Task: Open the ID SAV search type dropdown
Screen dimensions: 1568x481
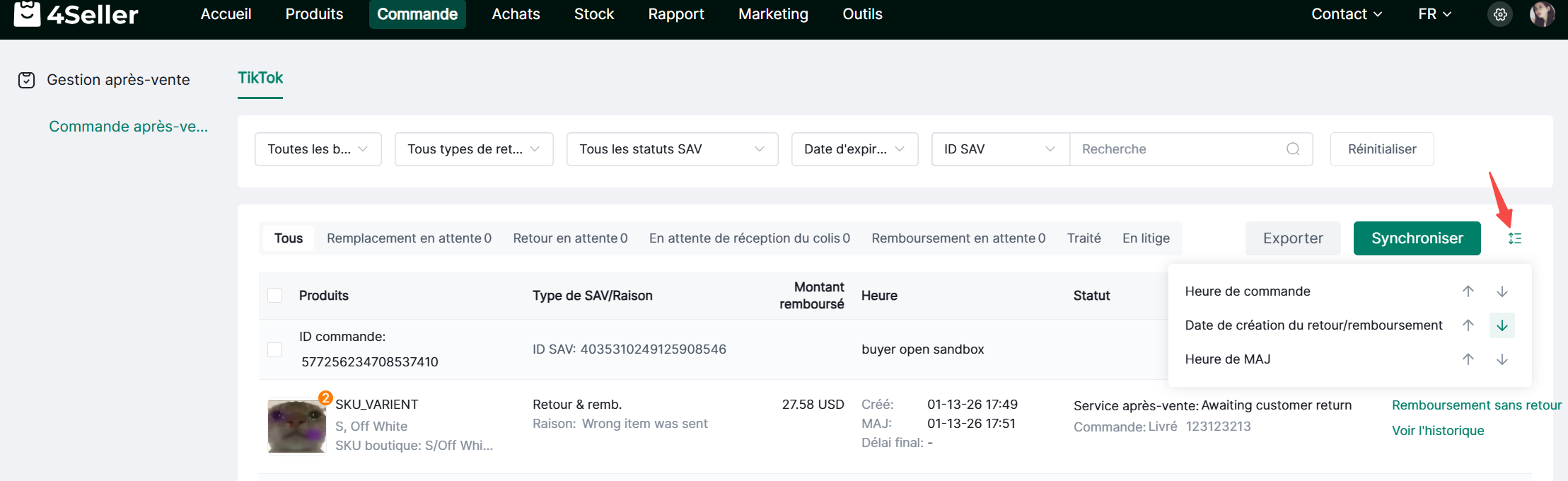Action: point(999,149)
